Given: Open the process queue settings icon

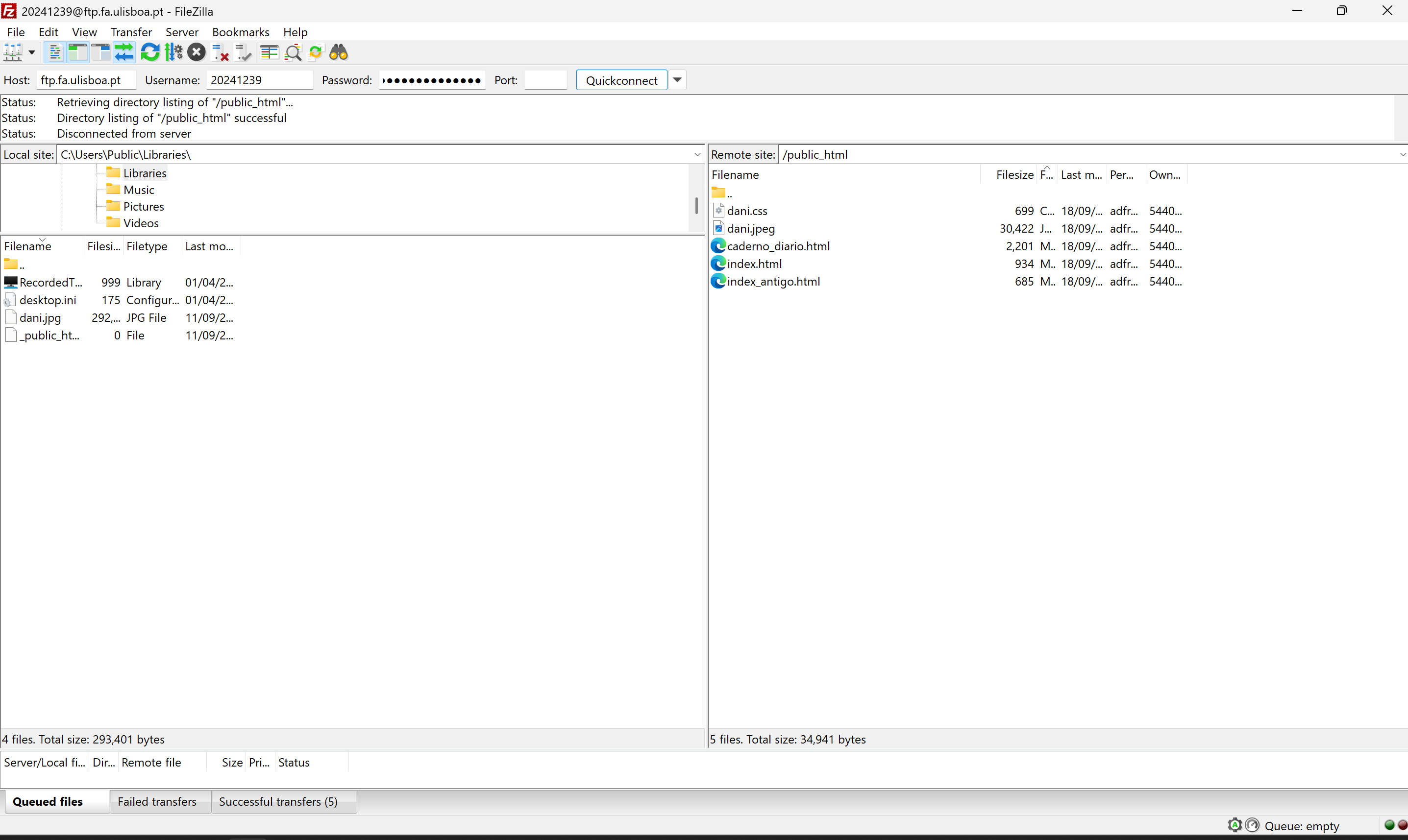Looking at the screenshot, I should point(173,52).
